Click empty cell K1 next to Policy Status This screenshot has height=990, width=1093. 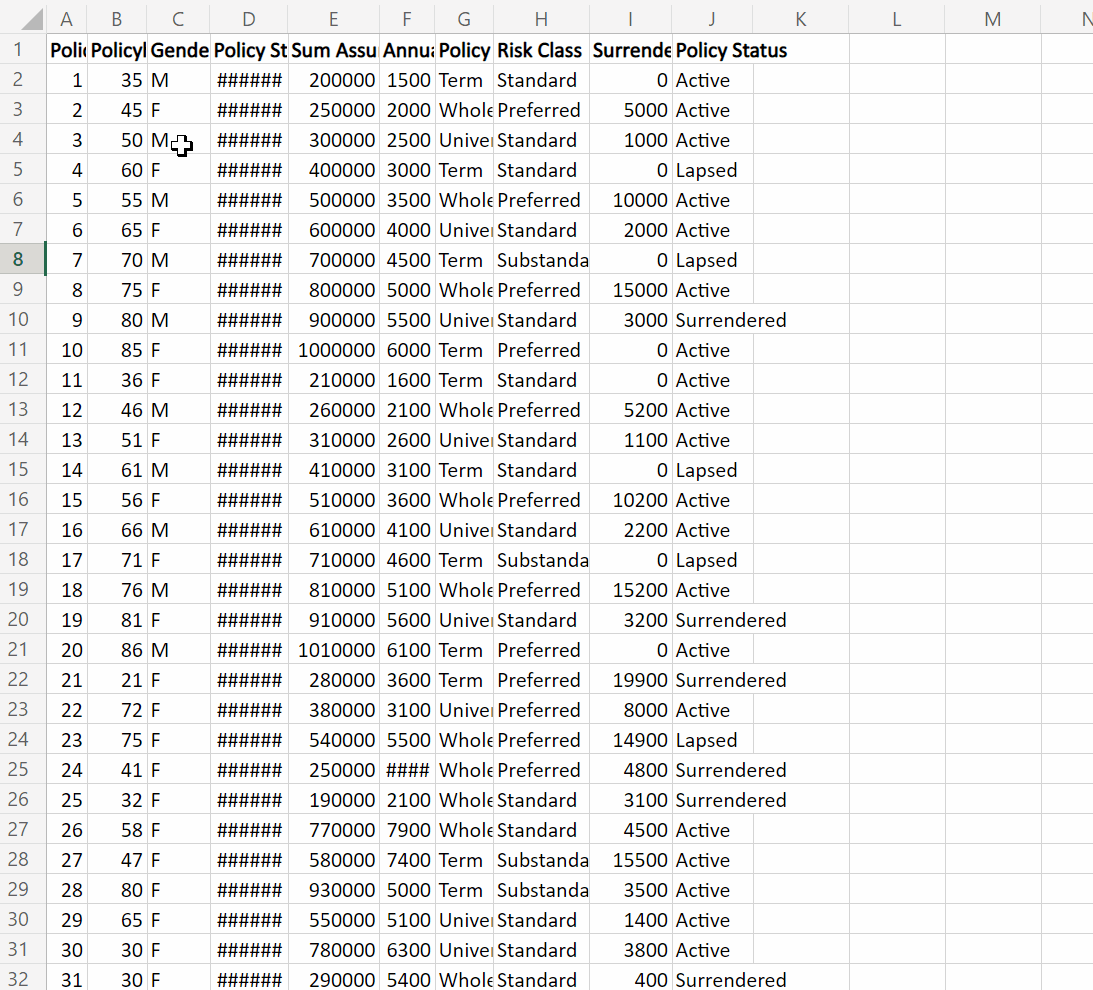pos(800,50)
